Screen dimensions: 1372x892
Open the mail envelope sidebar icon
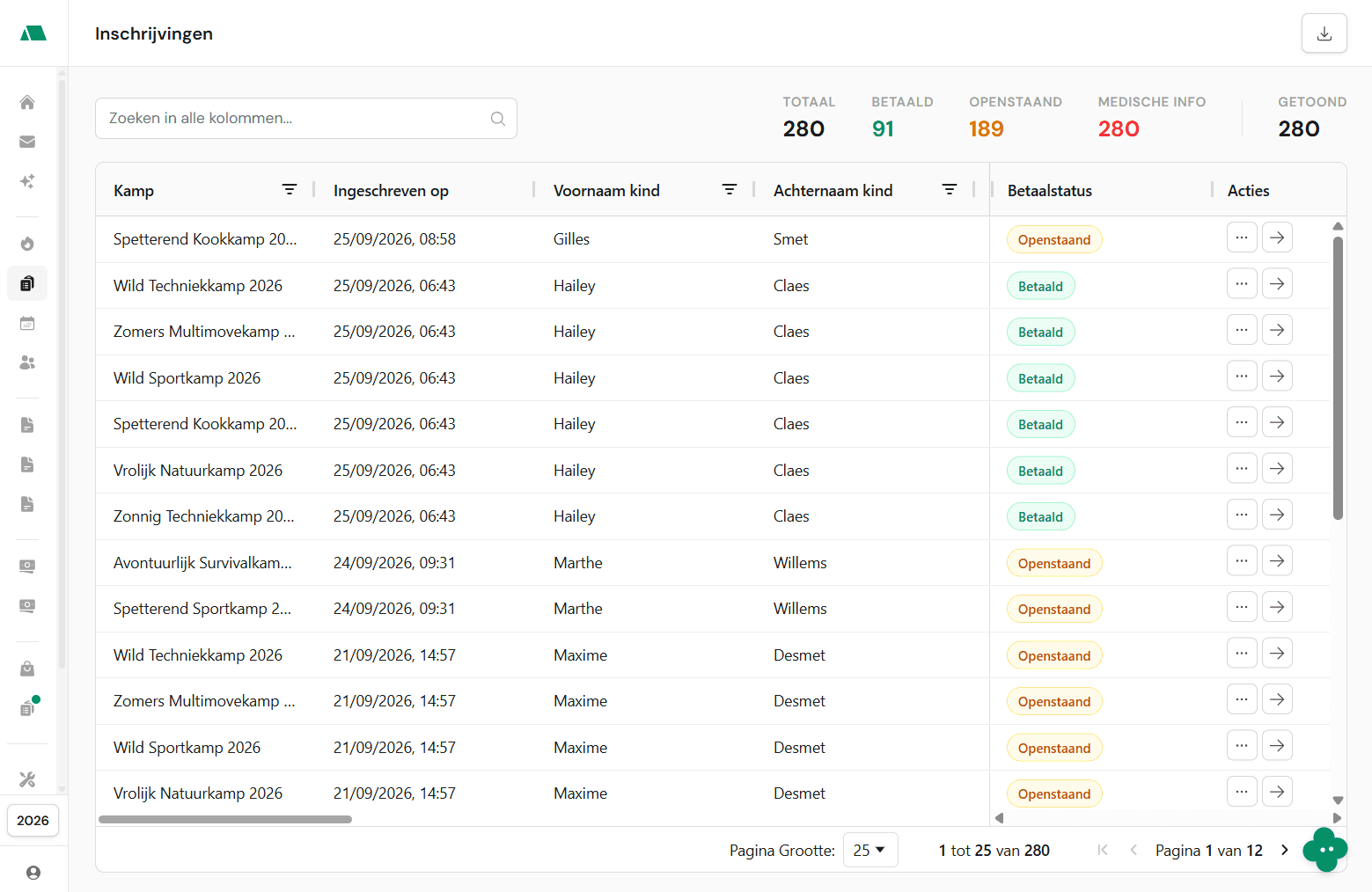pos(27,142)
